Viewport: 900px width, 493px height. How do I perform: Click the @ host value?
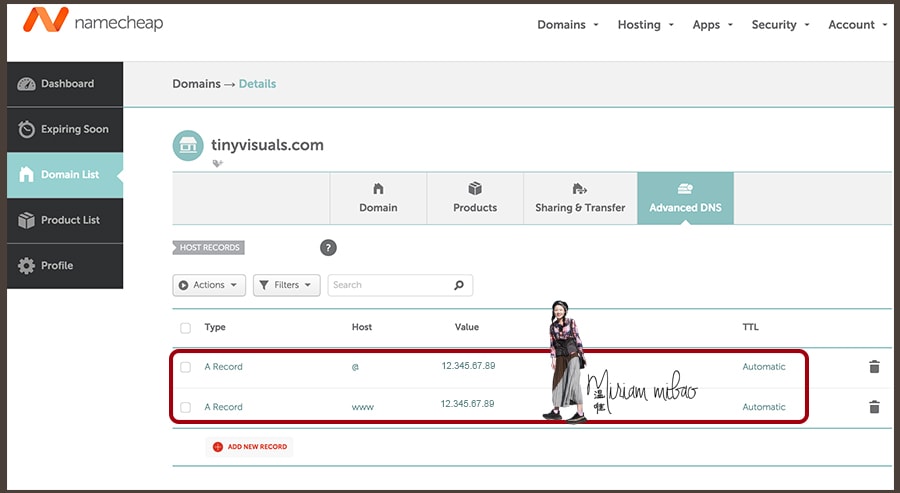(355, 367)
